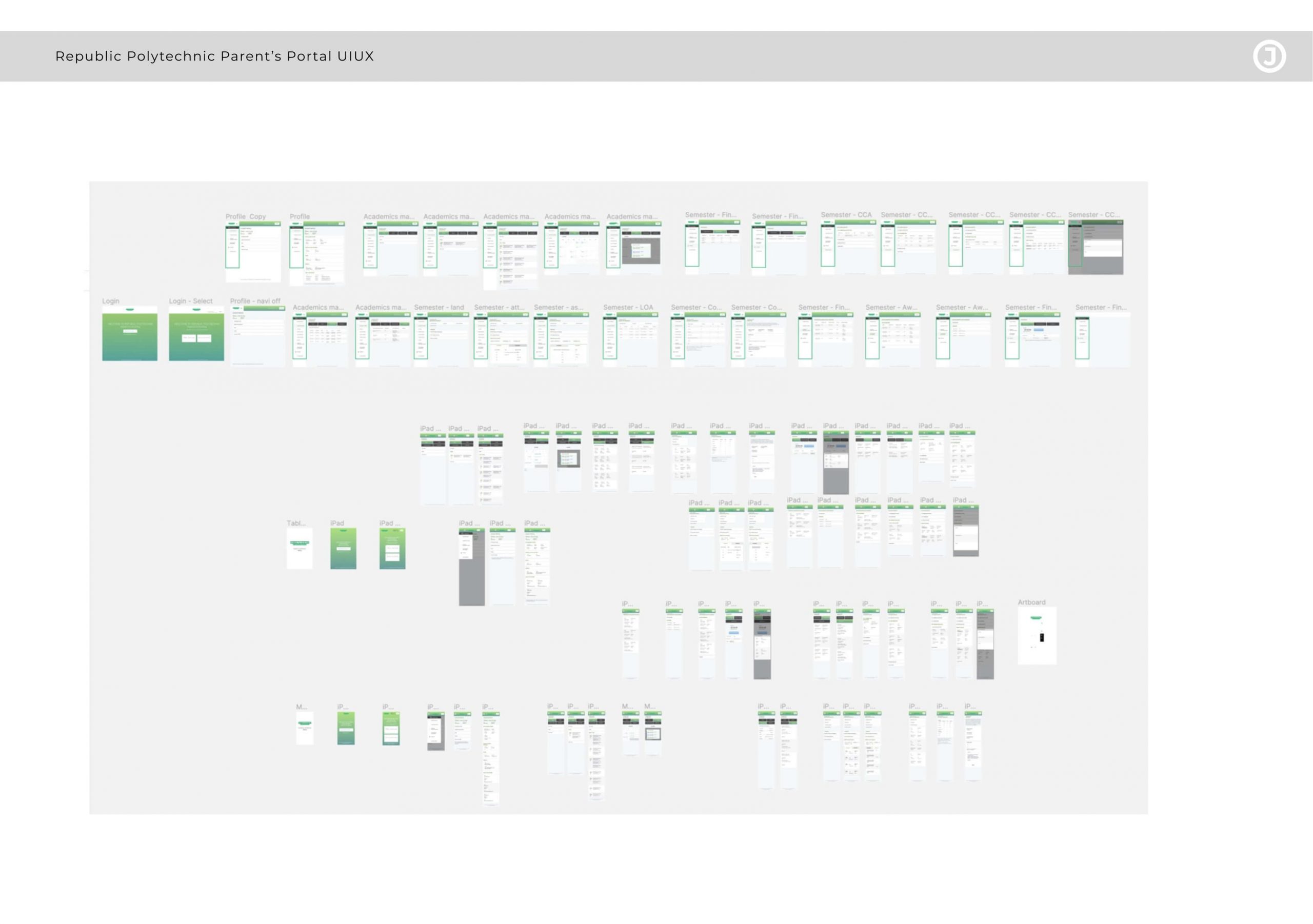The width and height of the screenshot is (1313, 924).
Task: Select the white M... splash artboard with logo
Action: point(304,728)
